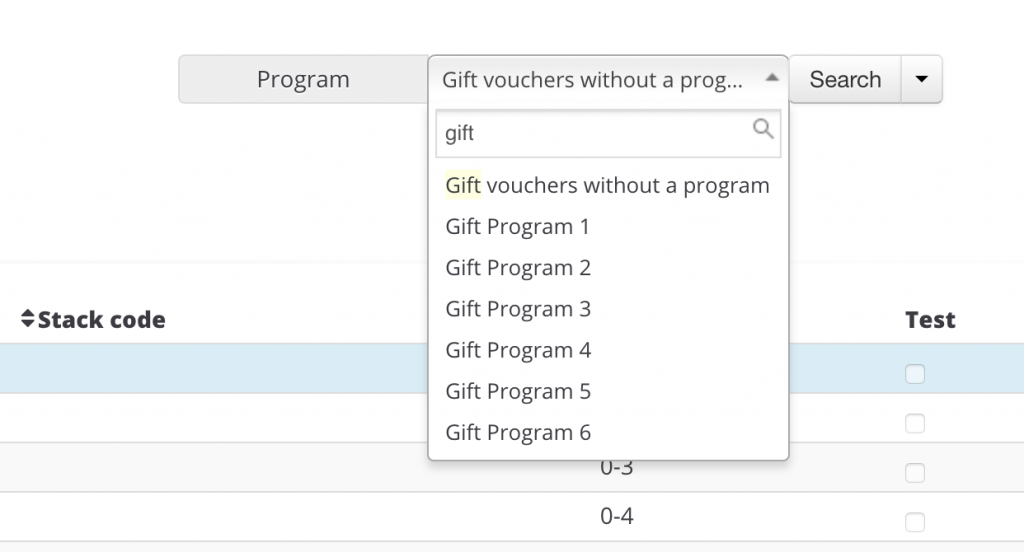The height and width of the screenshot is (552, 1024).
Task: Sort by the Stack code column header
Action: click(x=101, y=320)
